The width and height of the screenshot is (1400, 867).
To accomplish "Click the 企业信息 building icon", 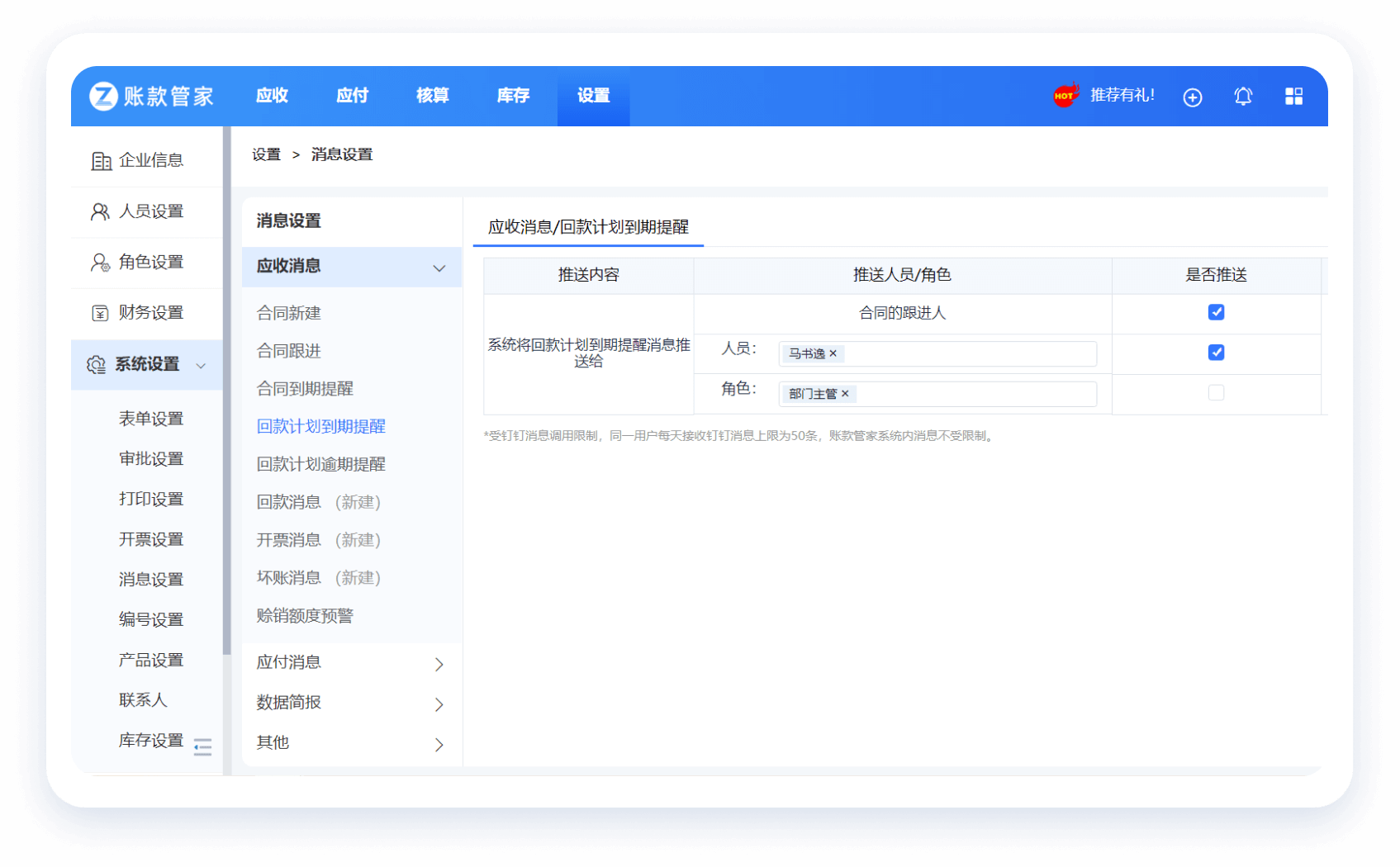I will tap(101, 161).
